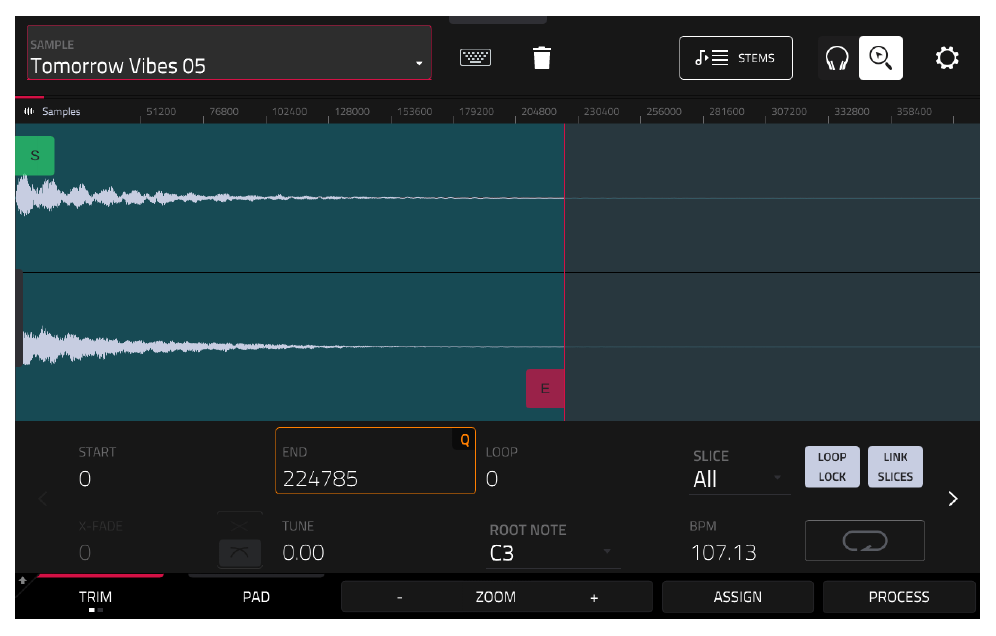The height and width of the screenshot is (636, 996).
Task: Go to next parameter page arrow
Action: 953,499
